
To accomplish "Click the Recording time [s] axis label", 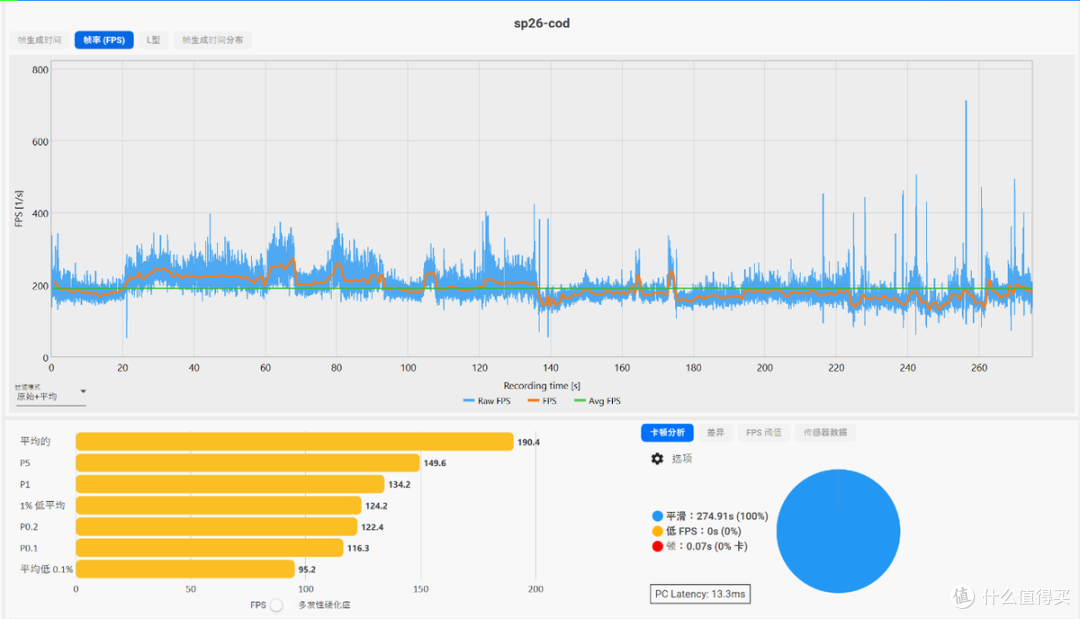I will coord(541,386).
